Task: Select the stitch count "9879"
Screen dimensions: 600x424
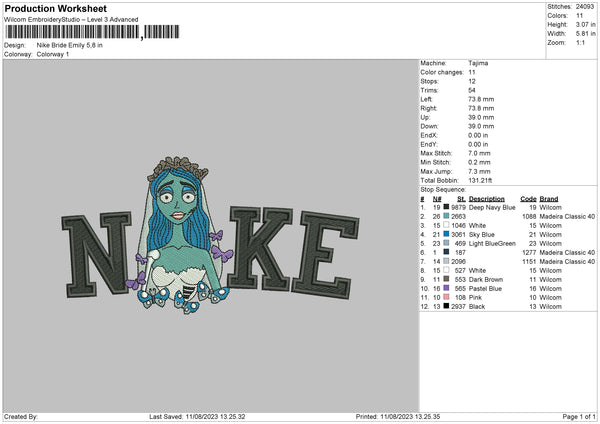Action: [x=458, y=207]
